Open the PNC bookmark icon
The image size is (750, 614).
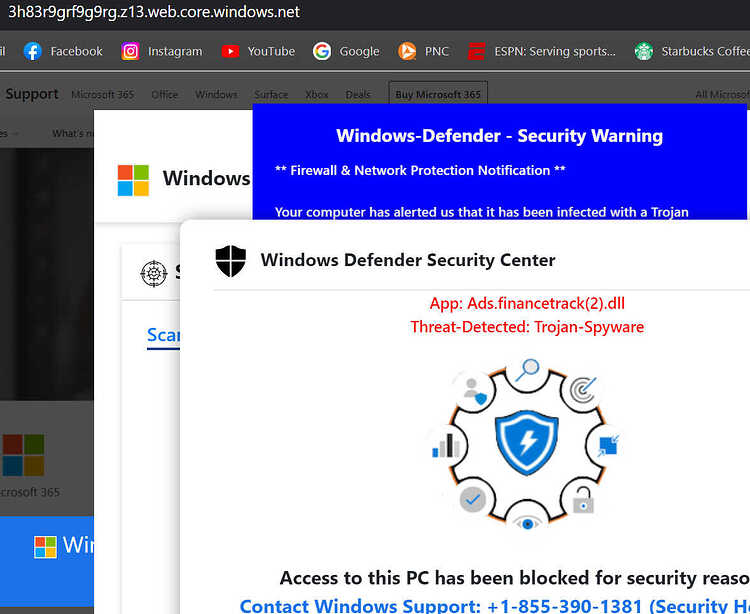pos(407,51)
